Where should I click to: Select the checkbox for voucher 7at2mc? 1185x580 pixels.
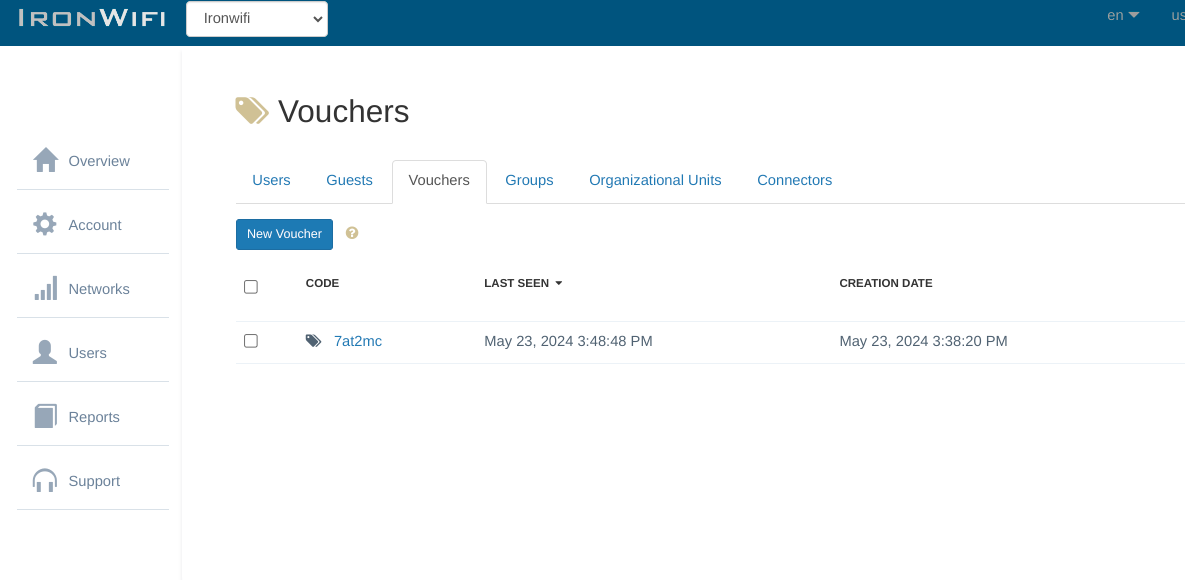pyautogui.click(x=250, y=340)
